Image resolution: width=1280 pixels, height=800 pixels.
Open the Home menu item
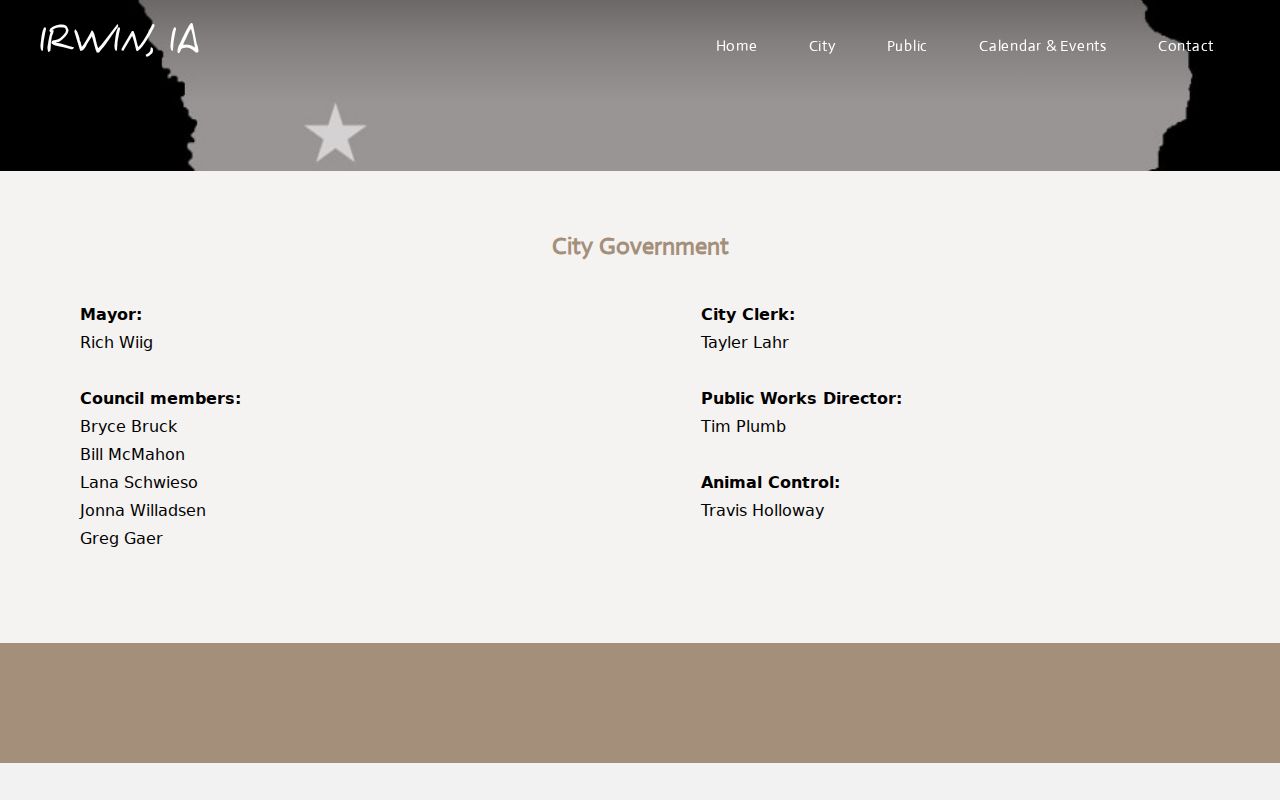point(736,46)
